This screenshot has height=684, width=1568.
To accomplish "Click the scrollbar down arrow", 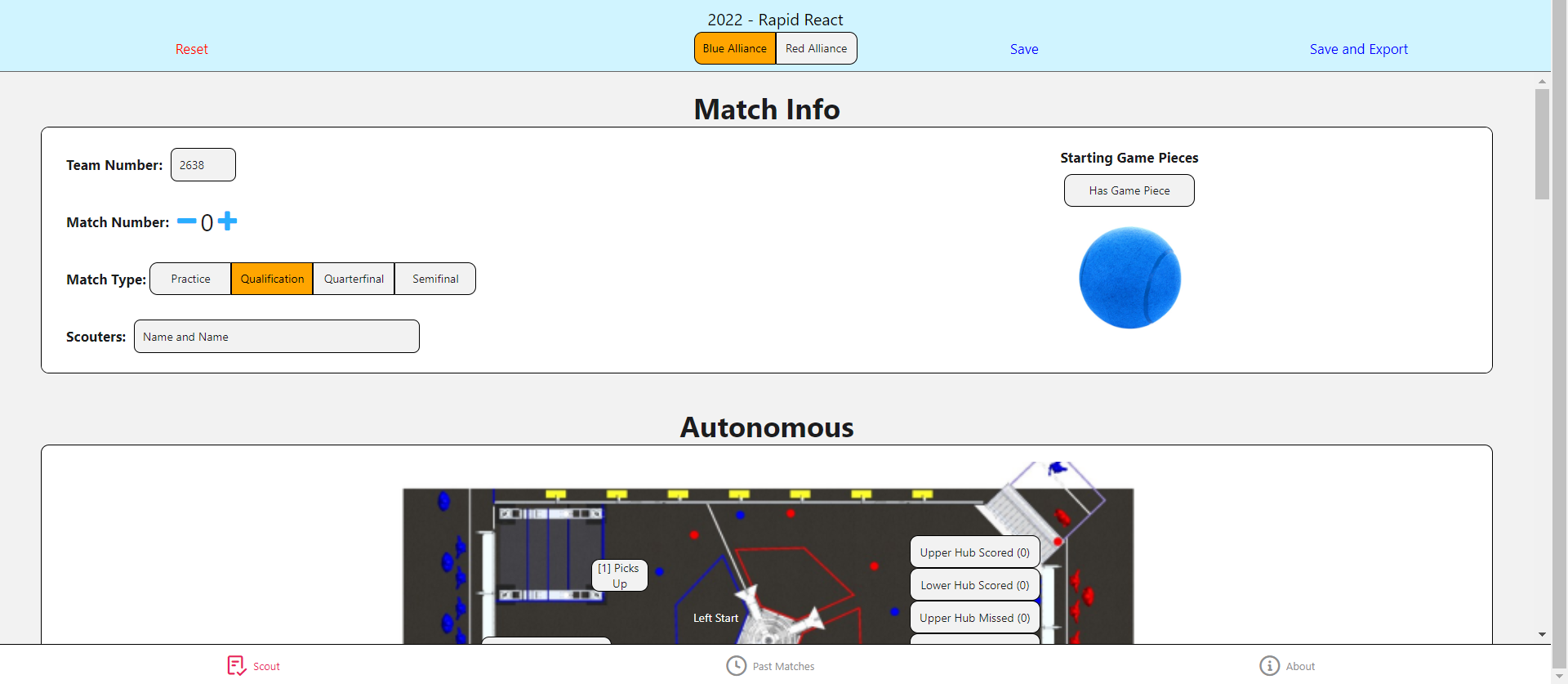I will coord(1542,635).
